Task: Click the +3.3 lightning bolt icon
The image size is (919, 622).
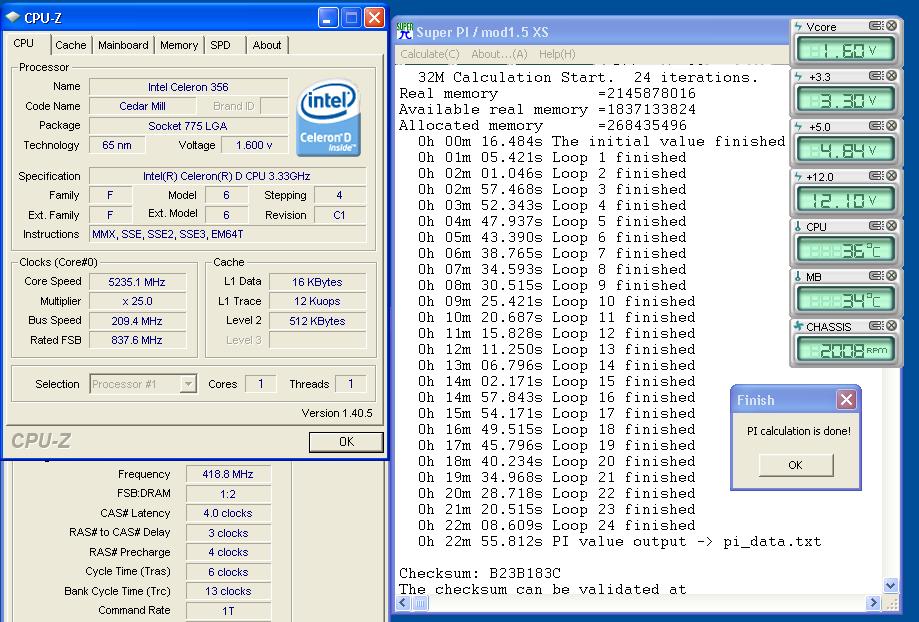Action: [798, 76]
